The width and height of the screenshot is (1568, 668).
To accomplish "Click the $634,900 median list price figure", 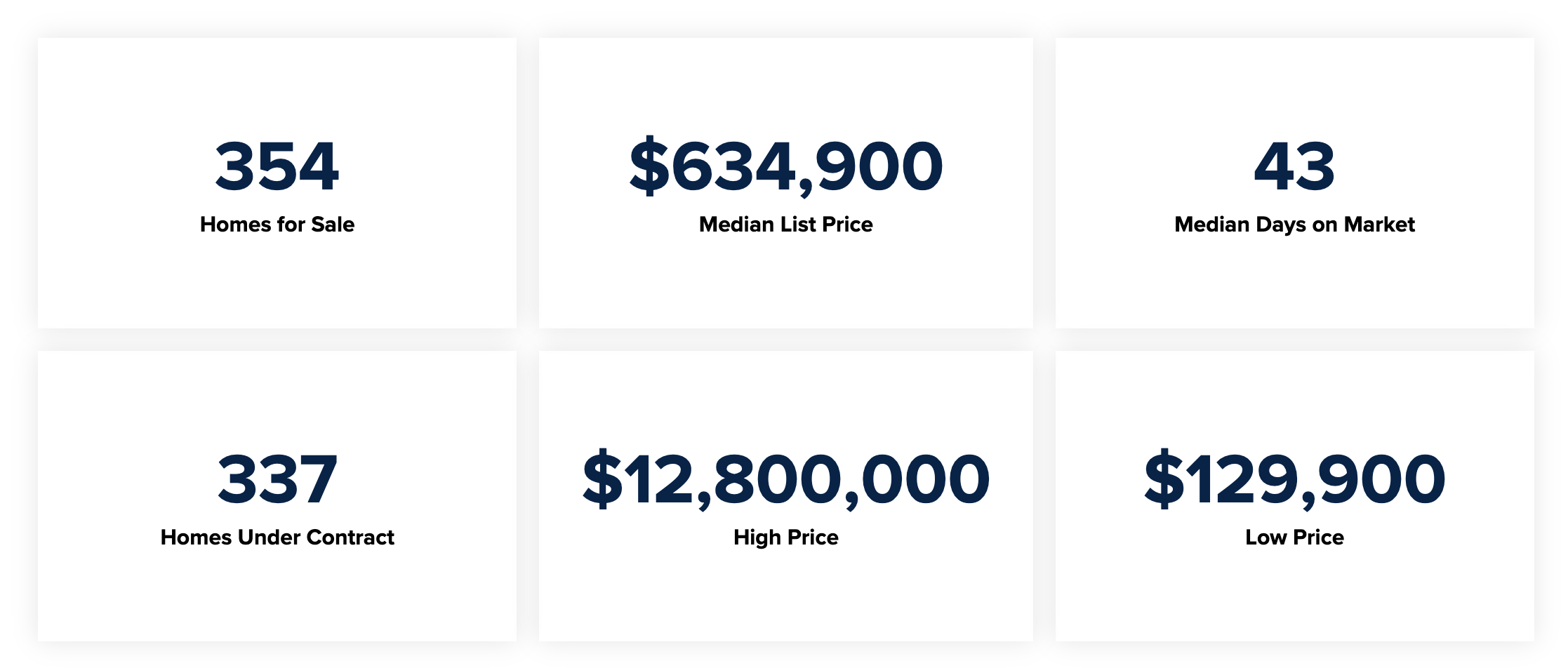I will [786, 166].
